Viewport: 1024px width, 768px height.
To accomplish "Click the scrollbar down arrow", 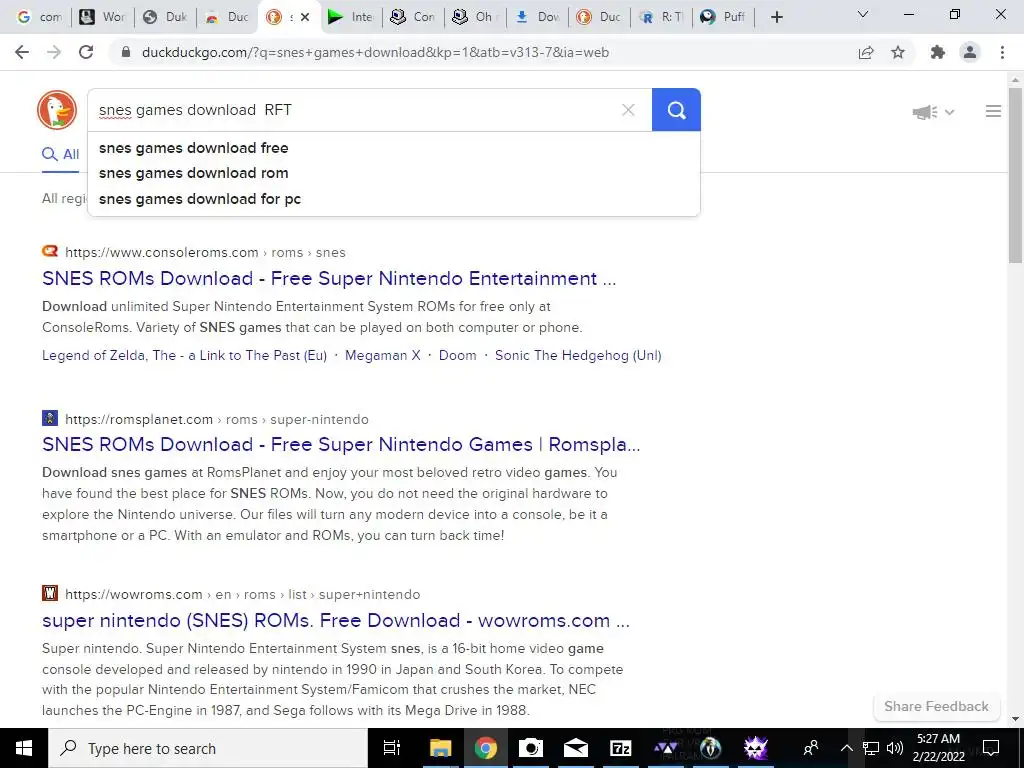I will coord(1015,719).
